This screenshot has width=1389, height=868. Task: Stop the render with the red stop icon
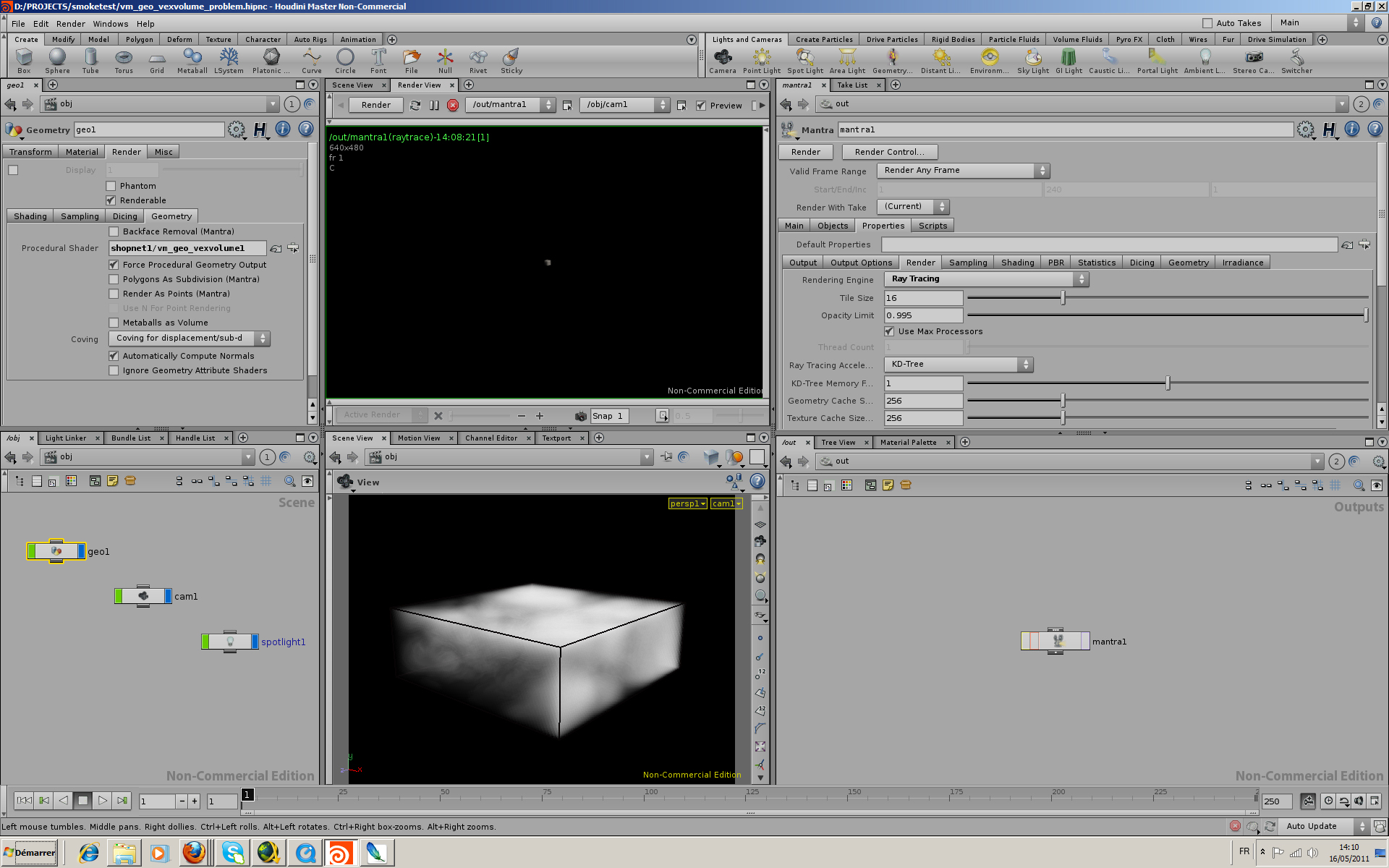coord(453,105)
